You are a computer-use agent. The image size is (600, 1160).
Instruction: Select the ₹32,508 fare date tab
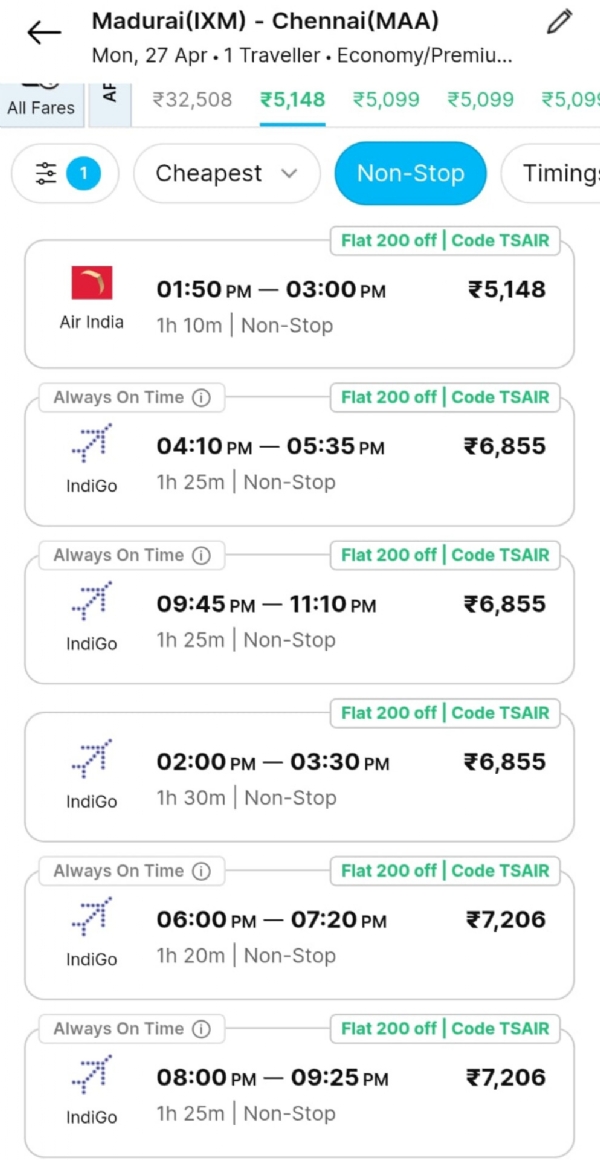point(192,100)
